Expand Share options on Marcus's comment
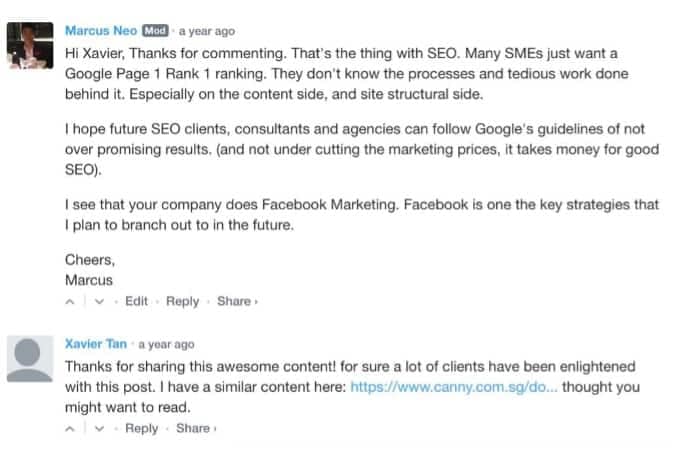This screenshot has height=452, width=673. (x=236, y=301)
